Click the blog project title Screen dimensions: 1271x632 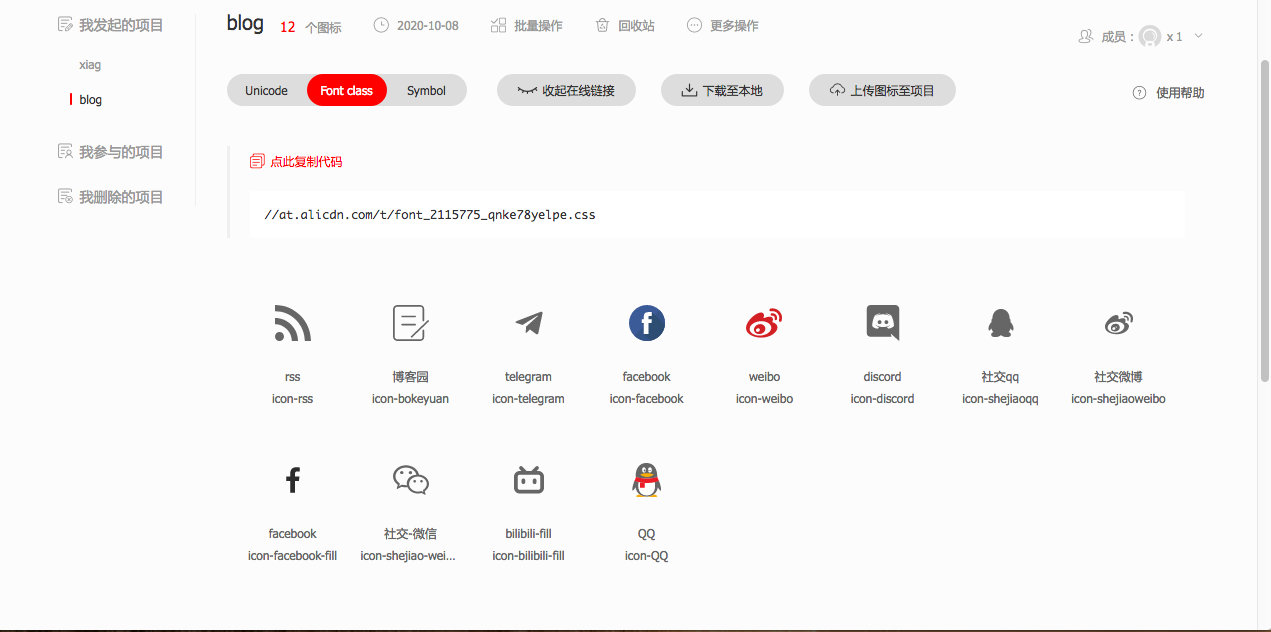[245, 23]
